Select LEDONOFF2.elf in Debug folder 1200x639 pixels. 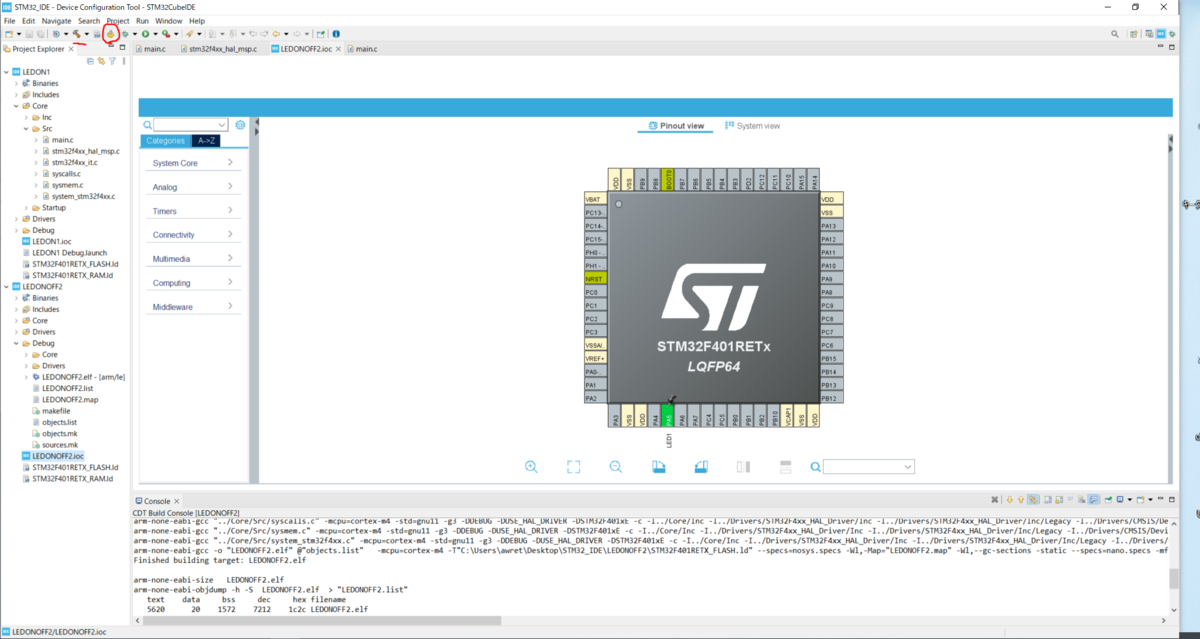pyautogui.click(x=84, y=377)
